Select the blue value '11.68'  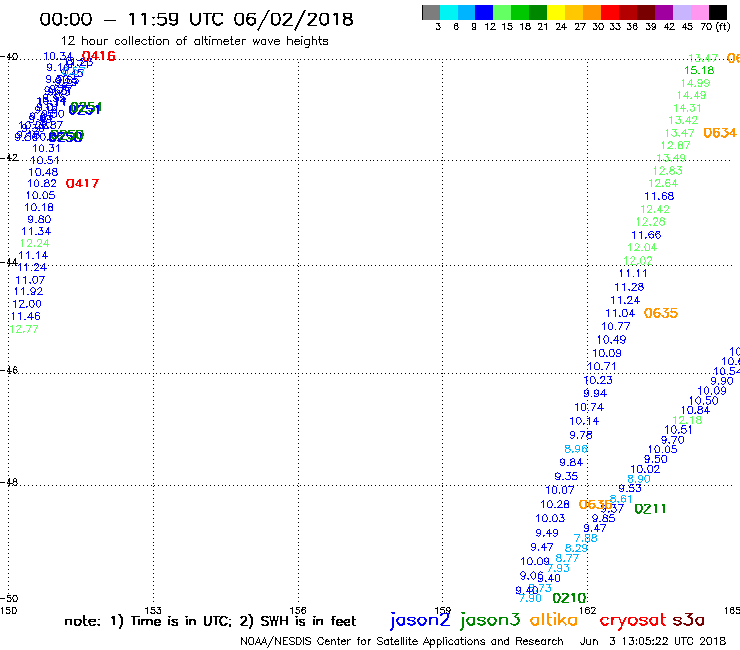[x=659, y=196]
